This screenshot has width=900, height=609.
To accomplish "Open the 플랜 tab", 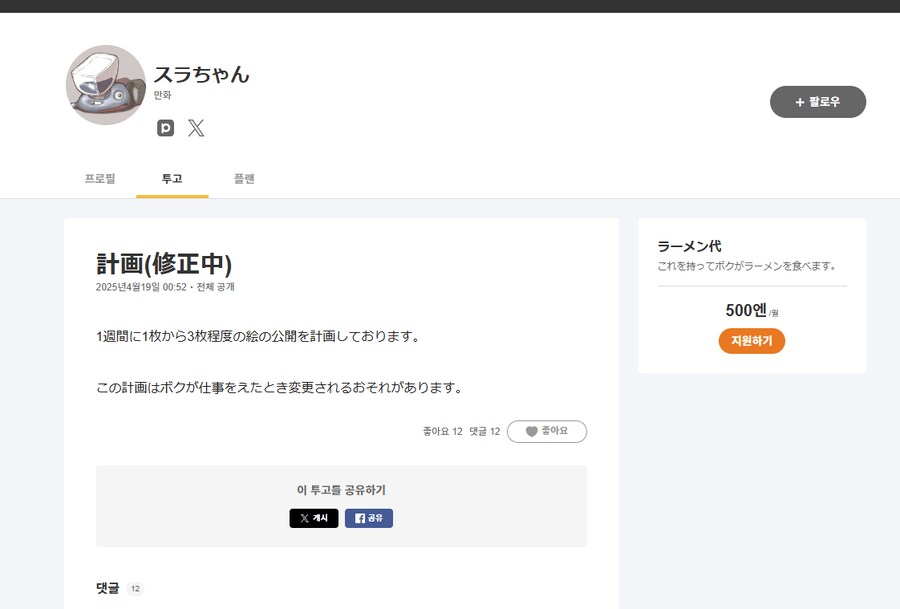I will (x=244, y=179).
